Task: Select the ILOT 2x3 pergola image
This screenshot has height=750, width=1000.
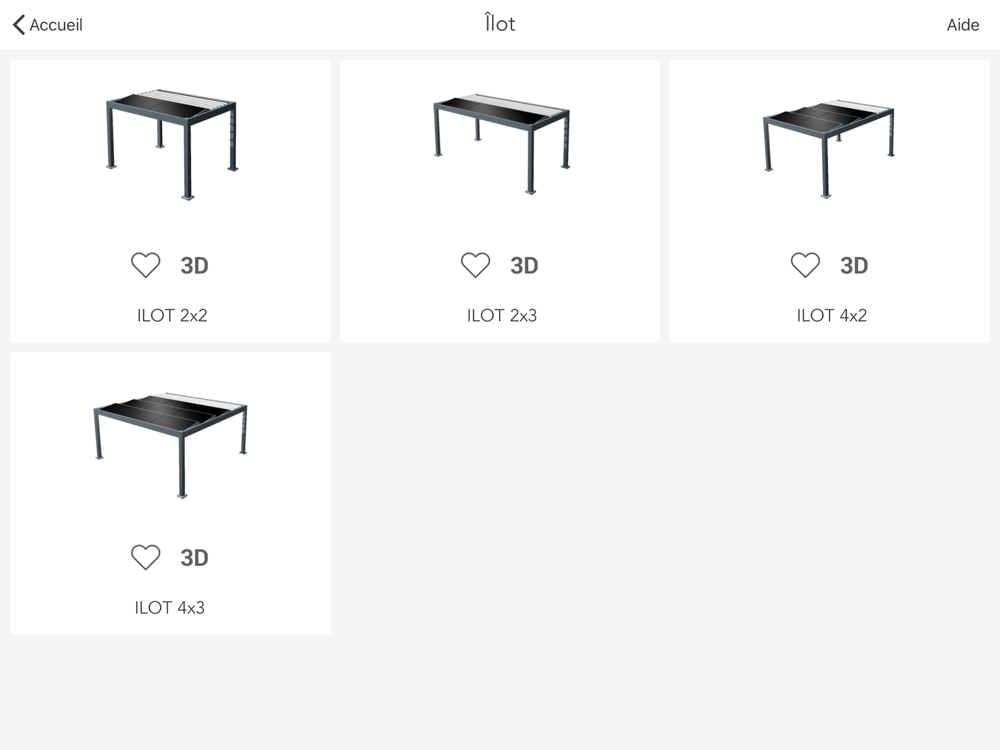Action: click(x=501, y=143)
